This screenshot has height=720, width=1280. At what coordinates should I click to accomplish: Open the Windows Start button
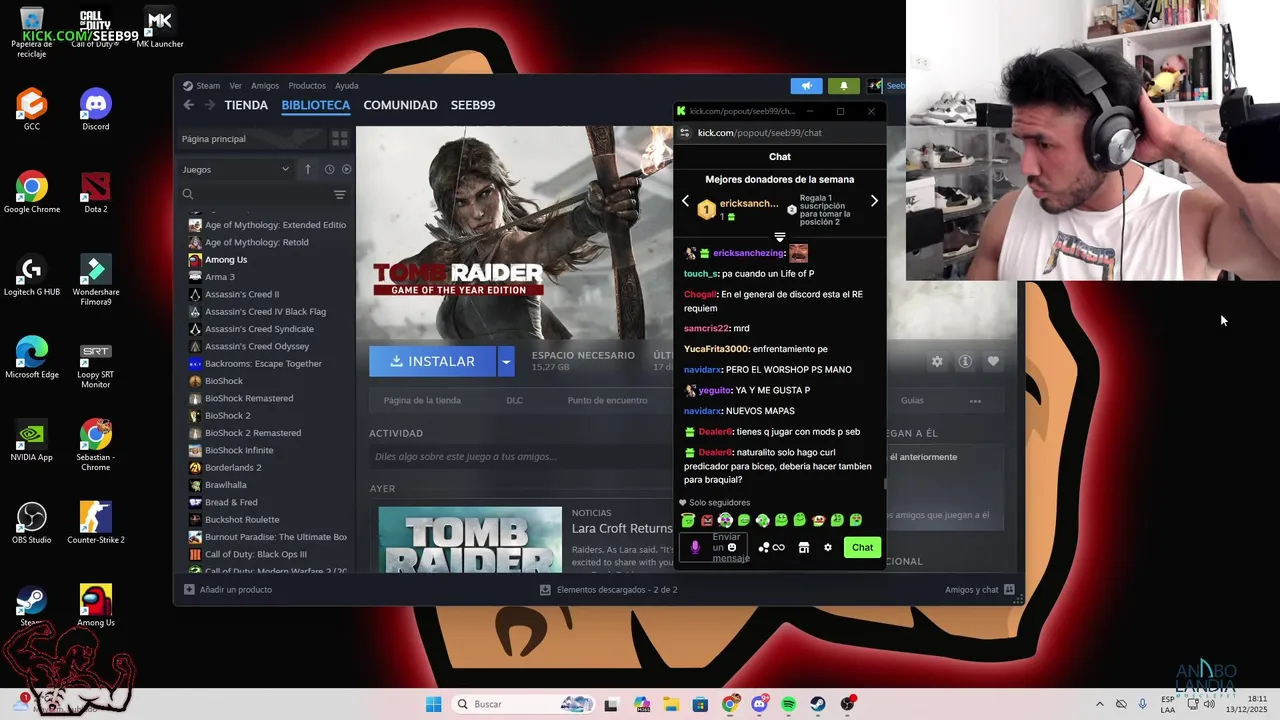tap(433, 705)
